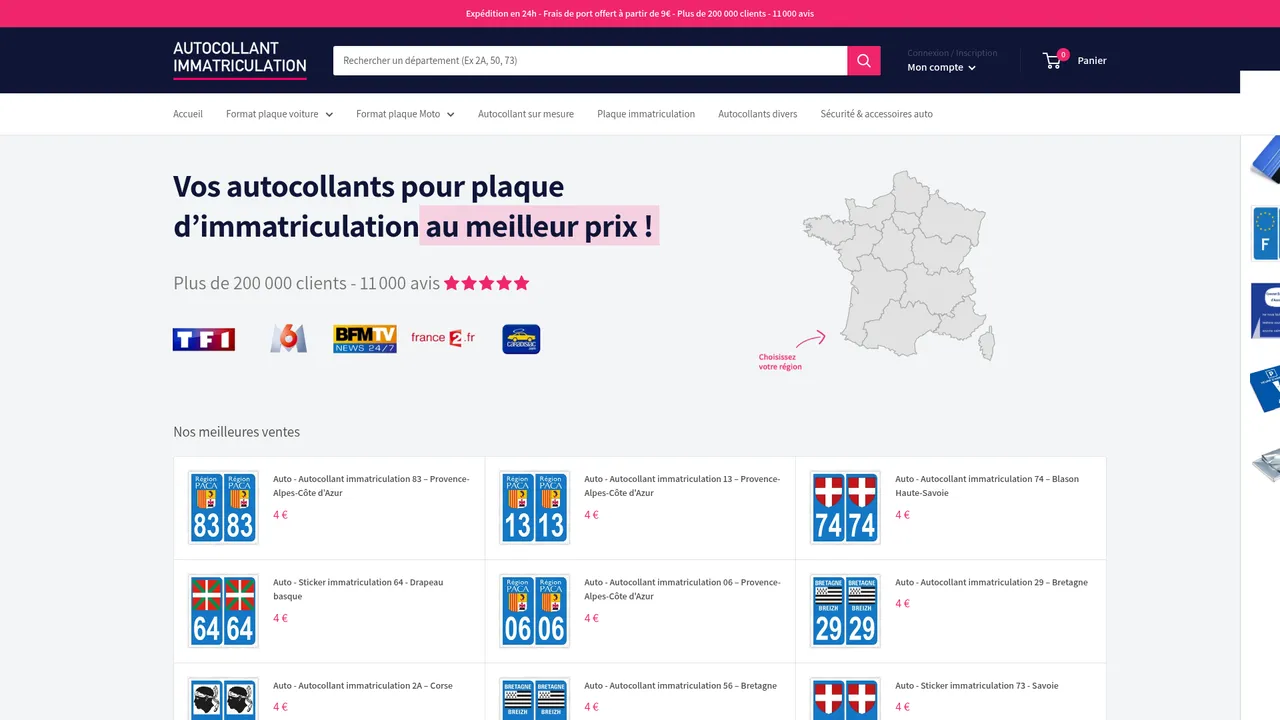This screenshot has height=720, width=1280.
Task: Open the 64 Basque flag sticker thumbnail
Action: 223,611
